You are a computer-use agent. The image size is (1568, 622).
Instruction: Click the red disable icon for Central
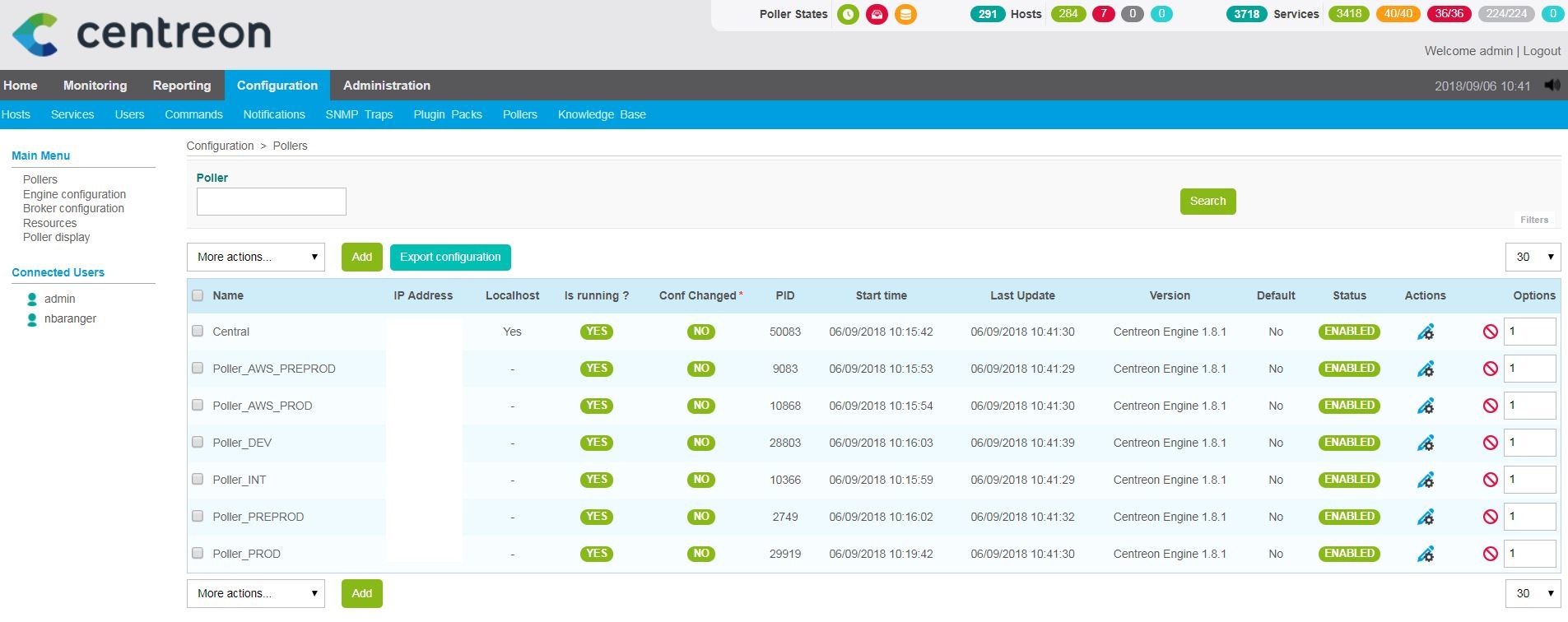pos(1490,332)
